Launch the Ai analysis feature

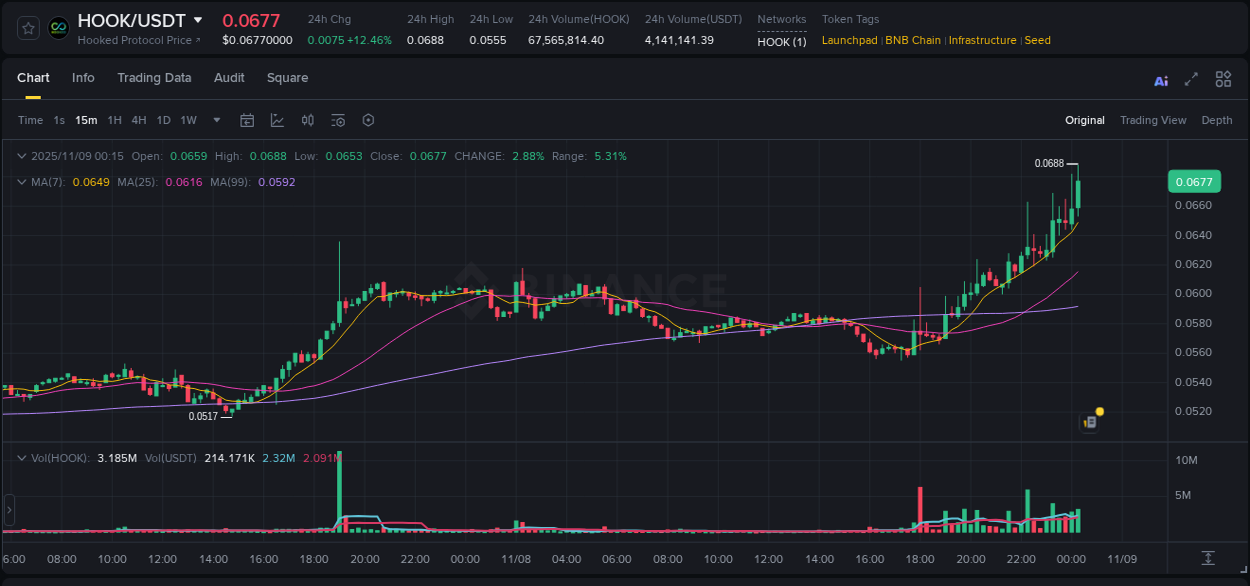coord(1161,79)
